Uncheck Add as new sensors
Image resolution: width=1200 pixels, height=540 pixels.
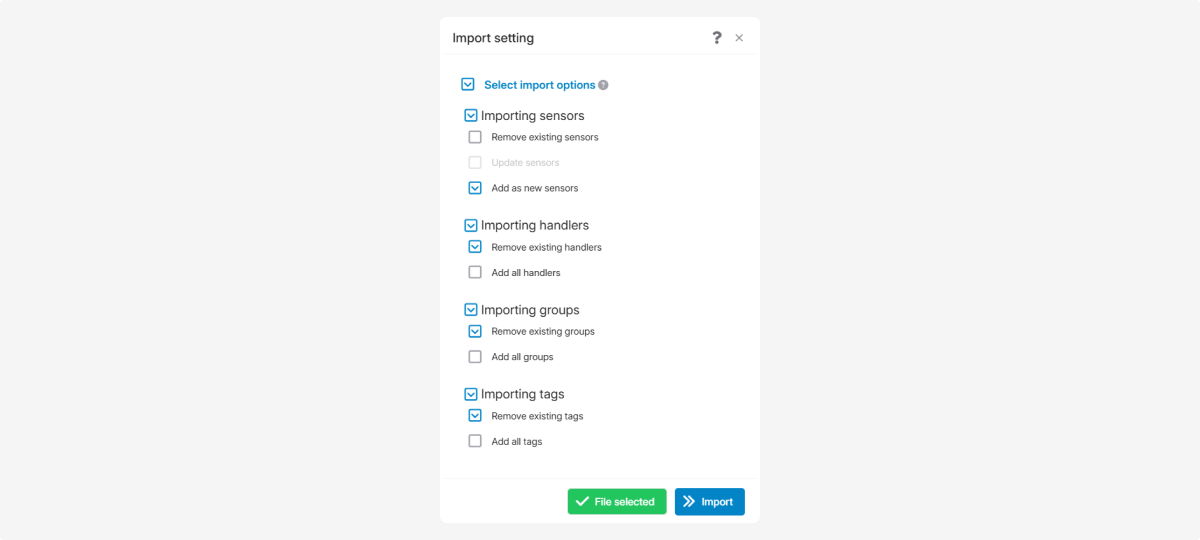point(475,188)
